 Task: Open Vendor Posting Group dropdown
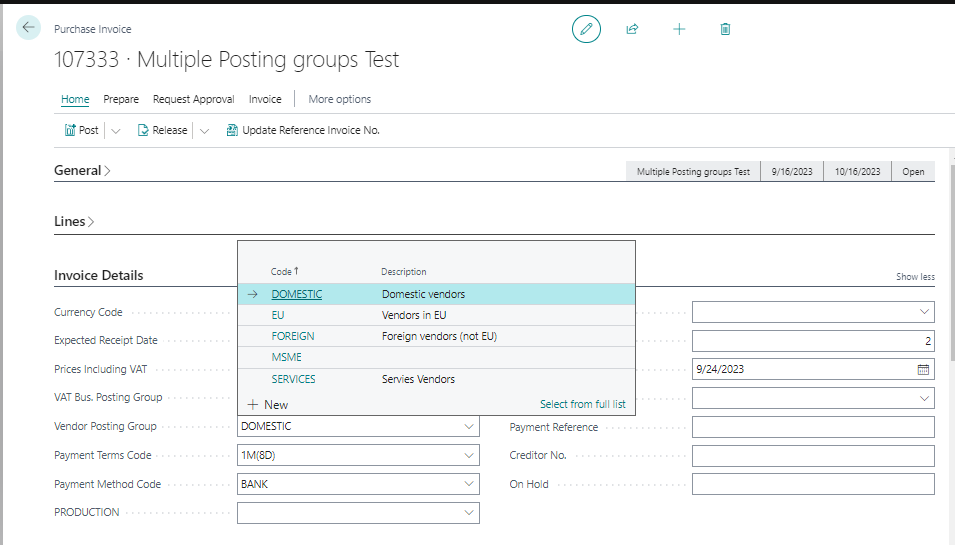coord(469,426)
